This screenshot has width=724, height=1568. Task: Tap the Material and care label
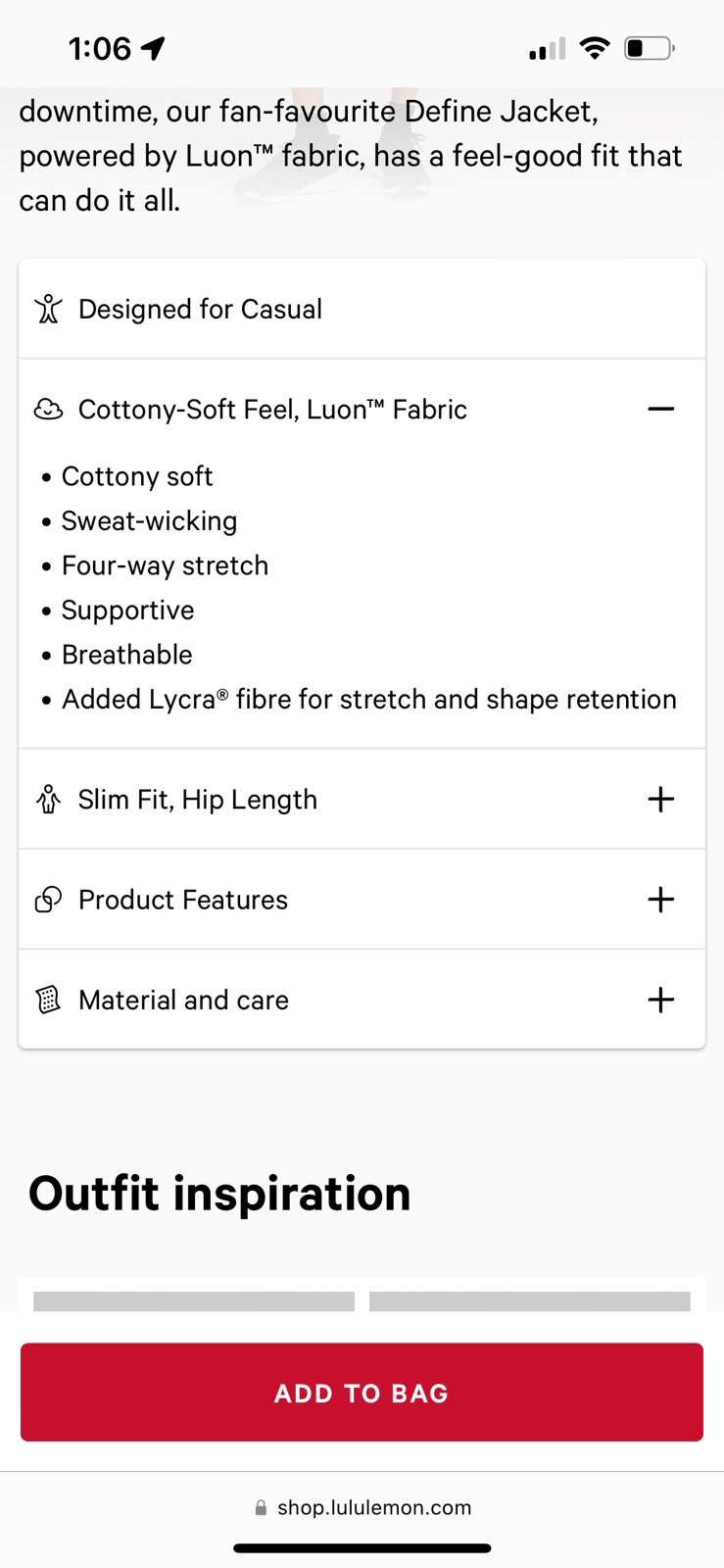coord(183,1001)
